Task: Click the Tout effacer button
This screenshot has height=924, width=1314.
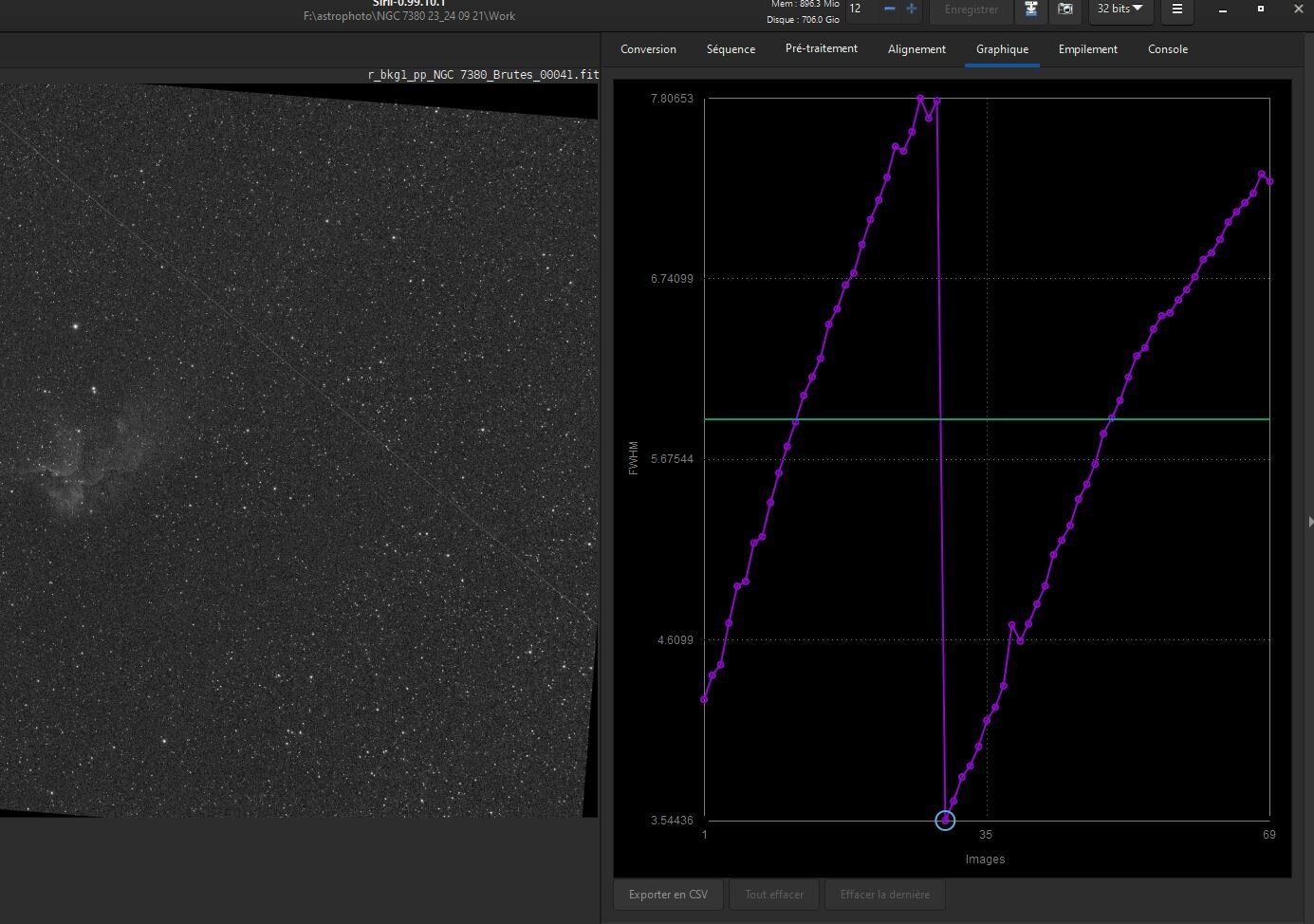Action: (774, 895)
